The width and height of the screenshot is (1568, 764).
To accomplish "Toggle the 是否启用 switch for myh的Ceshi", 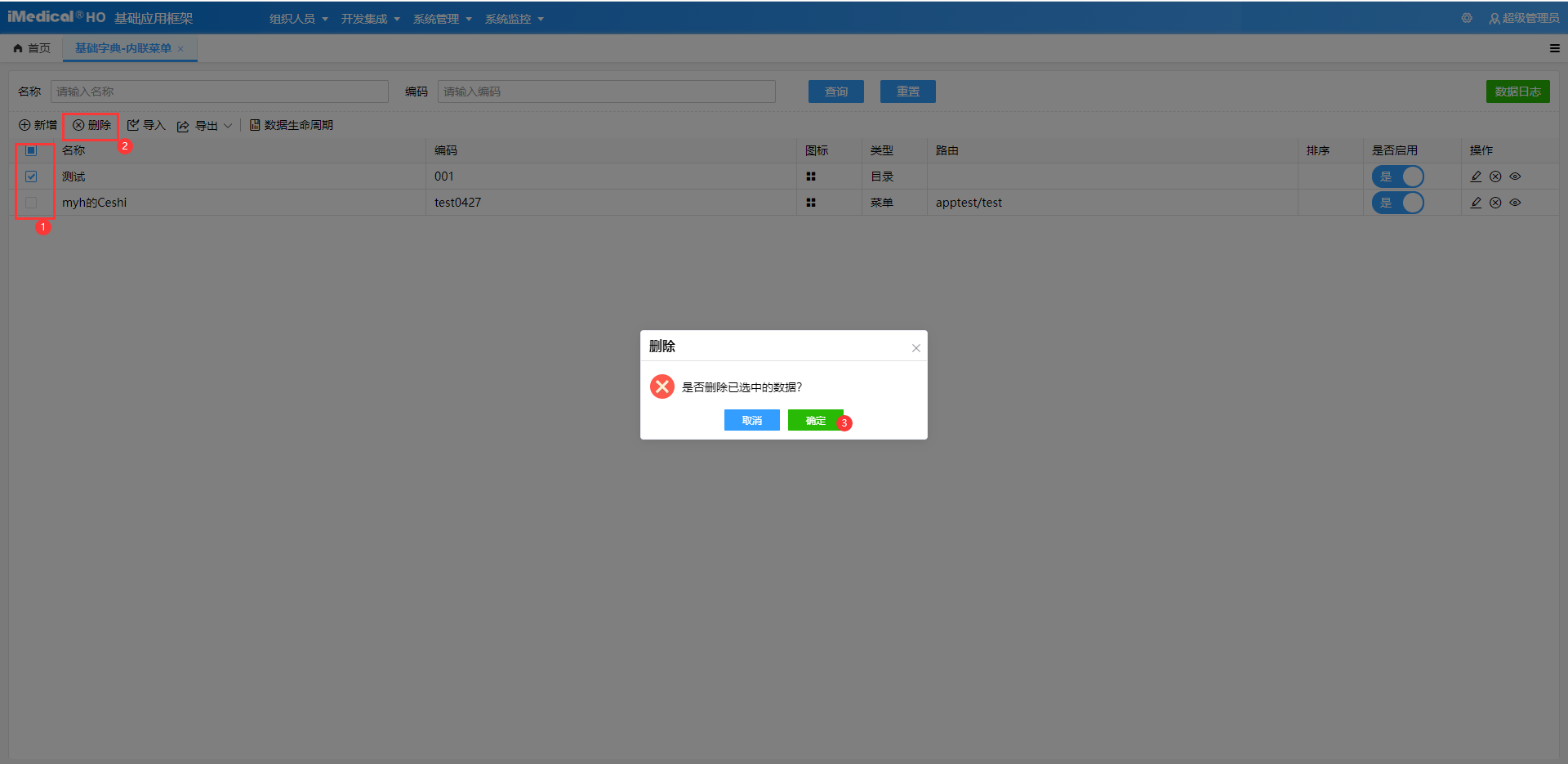I will [x=1397, y=203].
